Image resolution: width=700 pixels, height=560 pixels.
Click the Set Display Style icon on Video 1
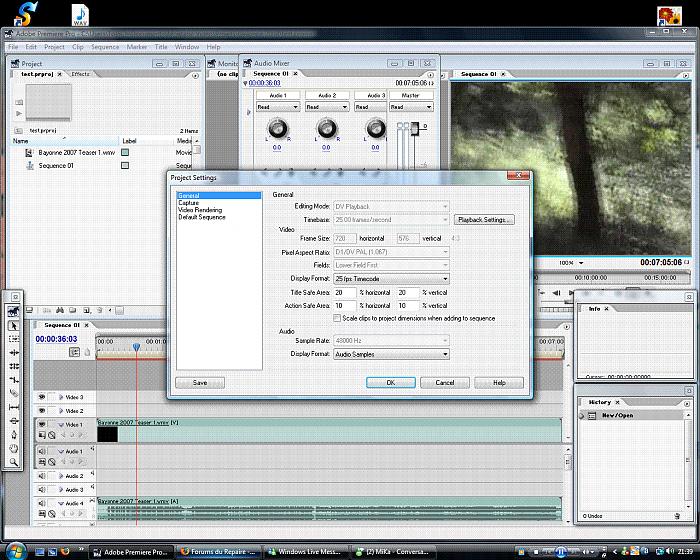pos(42,435)
